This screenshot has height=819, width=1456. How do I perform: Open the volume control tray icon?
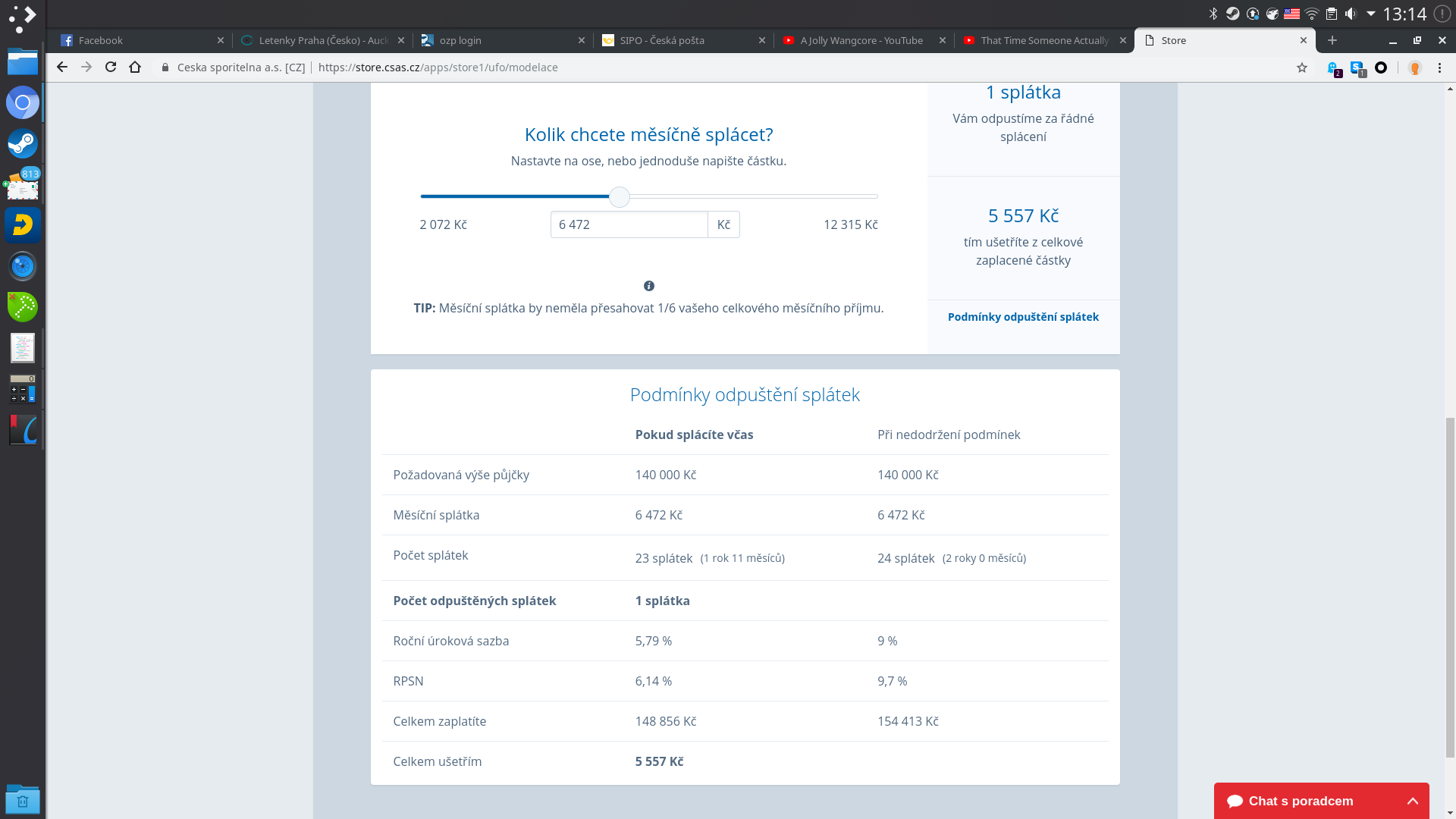click(1351, 14)
